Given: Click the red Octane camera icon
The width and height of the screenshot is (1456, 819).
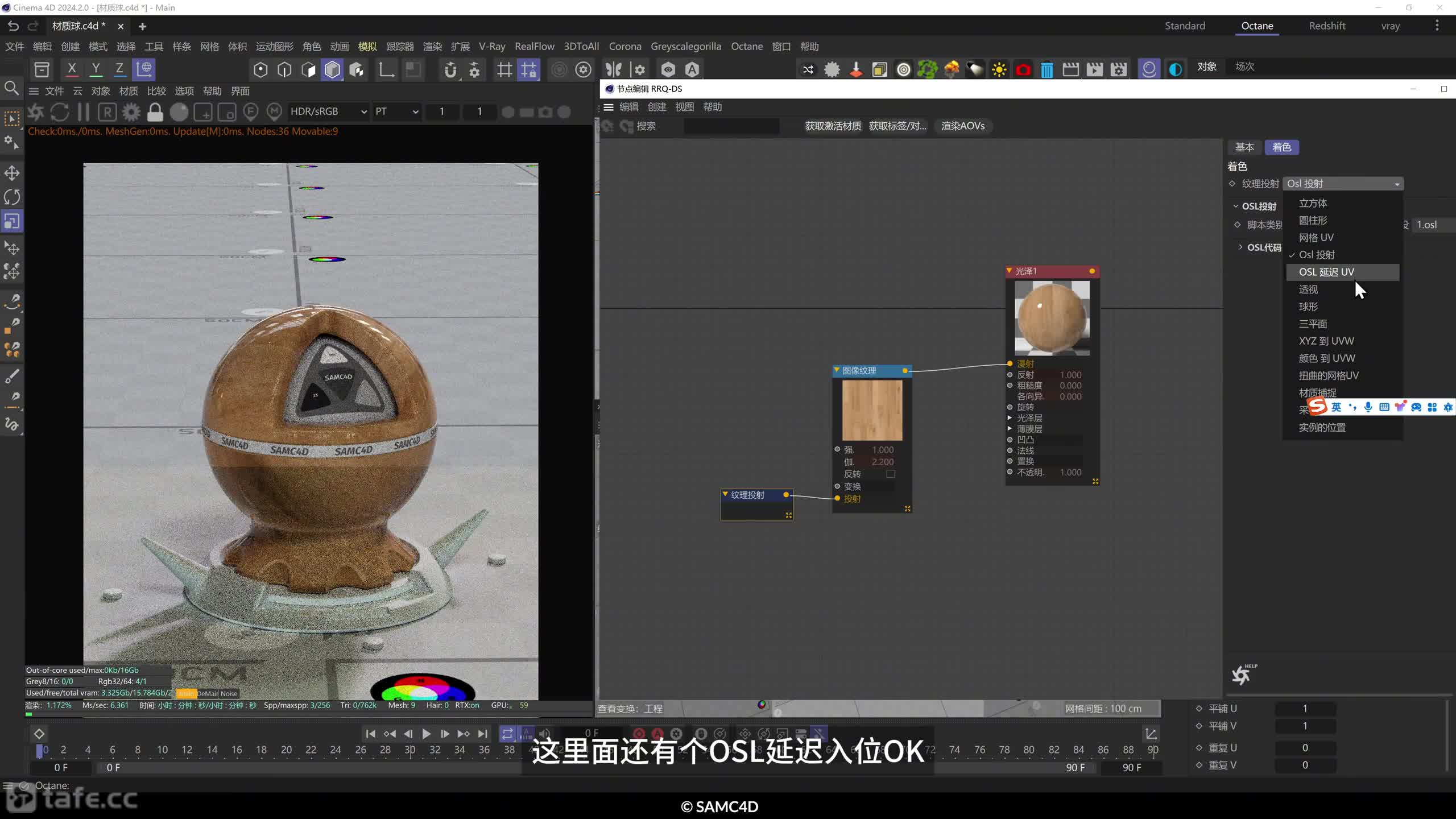Looking at the screenshot, I should [1023, 70].
